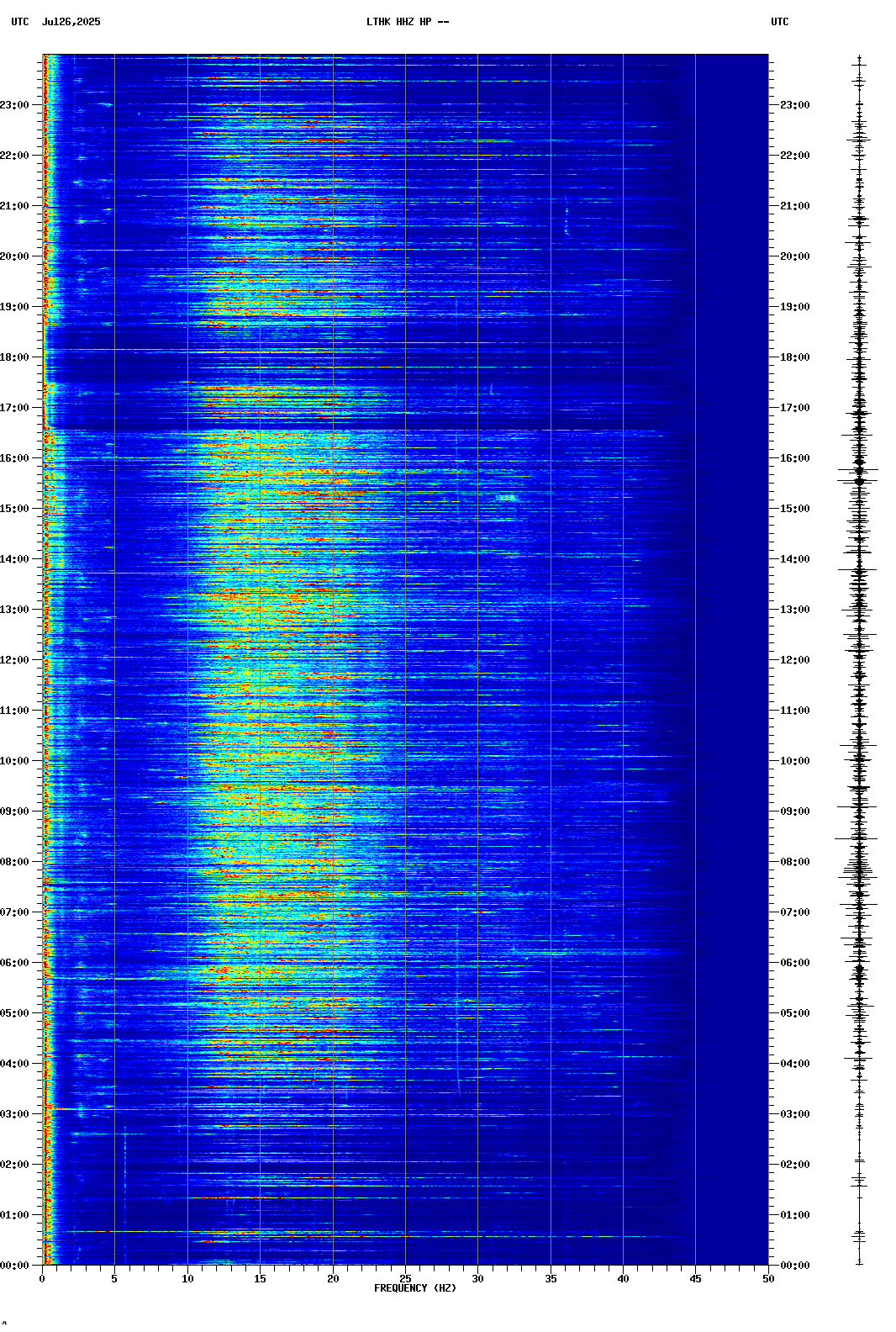Click the FREQUENCY (HZ) axis label
896x1332 pixels.
(415, 1288)
